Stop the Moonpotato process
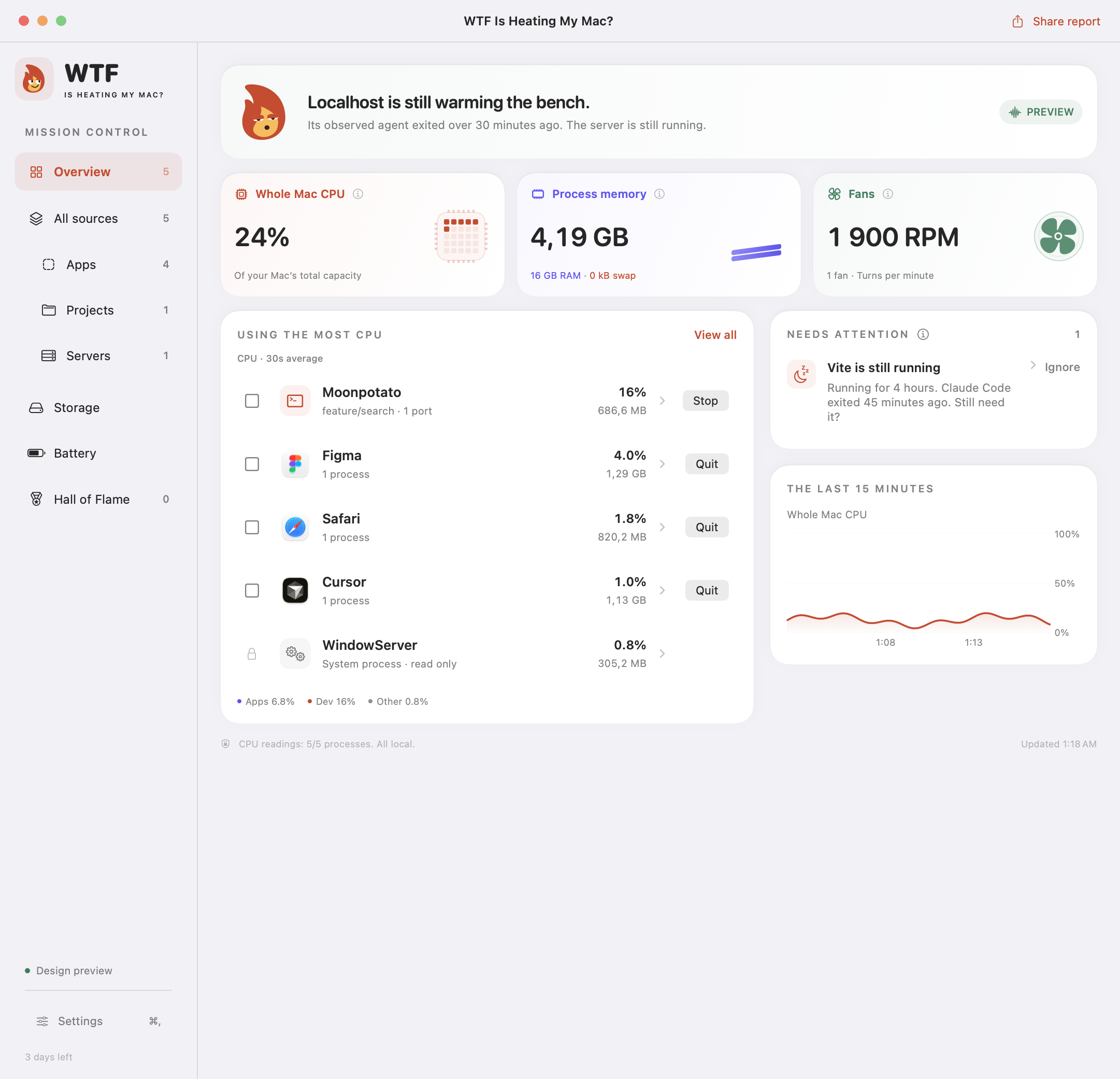 (705, 400)
